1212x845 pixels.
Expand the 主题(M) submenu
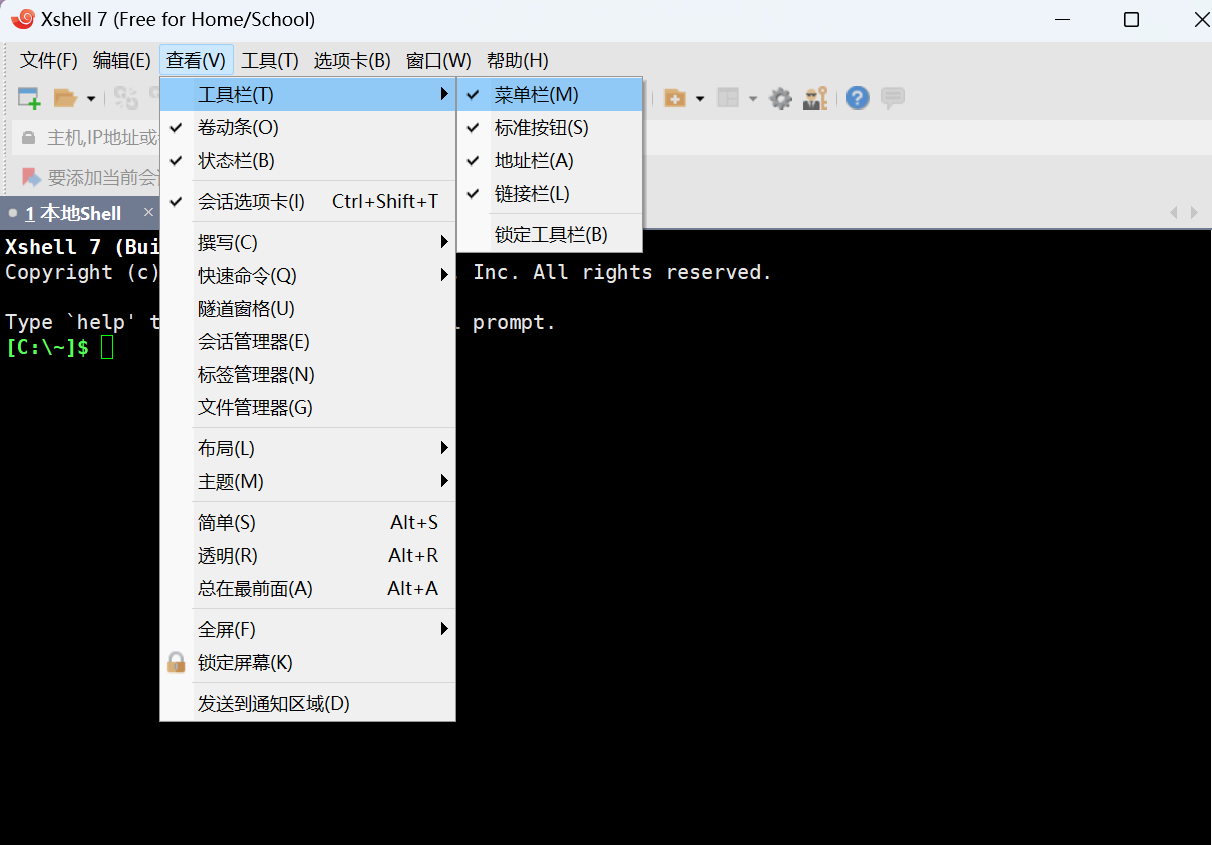tap(307, 481)
